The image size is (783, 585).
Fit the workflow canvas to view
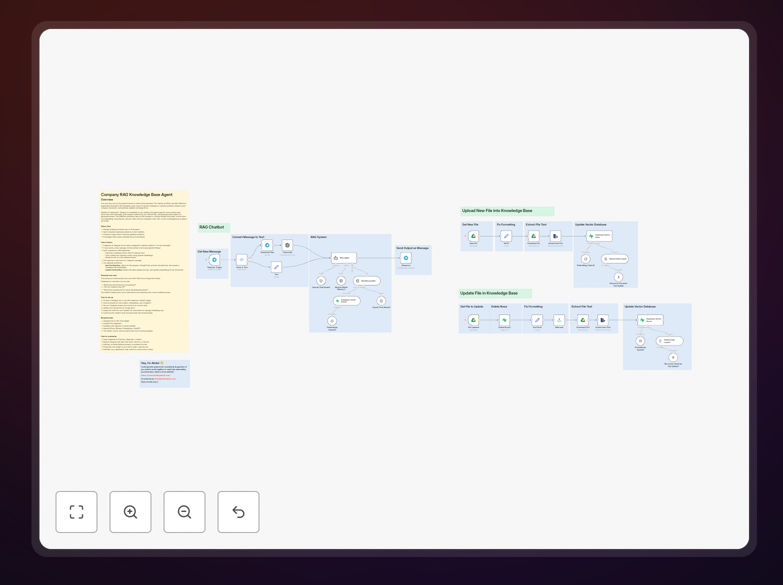tap(76, 512)
